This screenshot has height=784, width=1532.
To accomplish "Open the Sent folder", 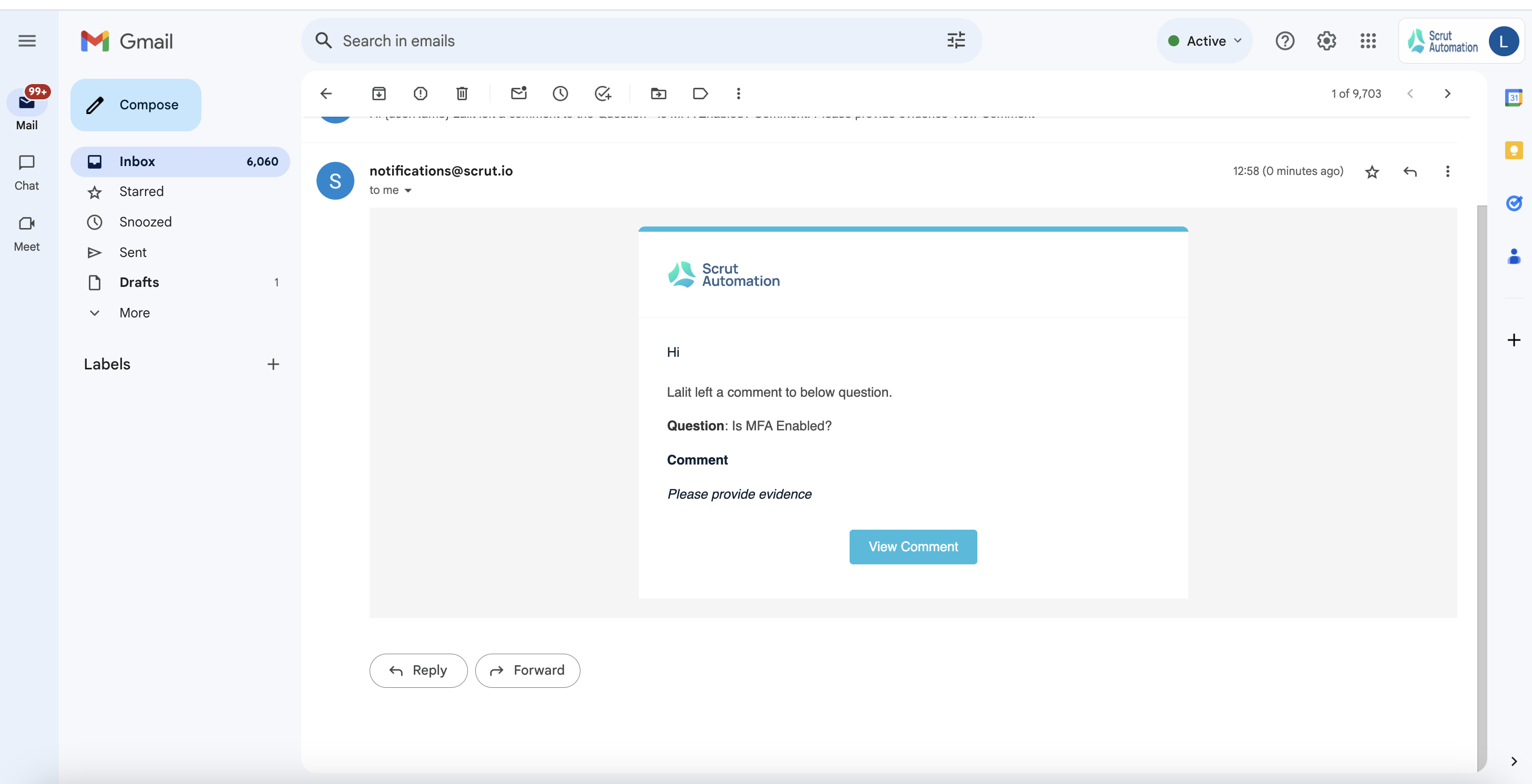I will click(x=132, y=252).
